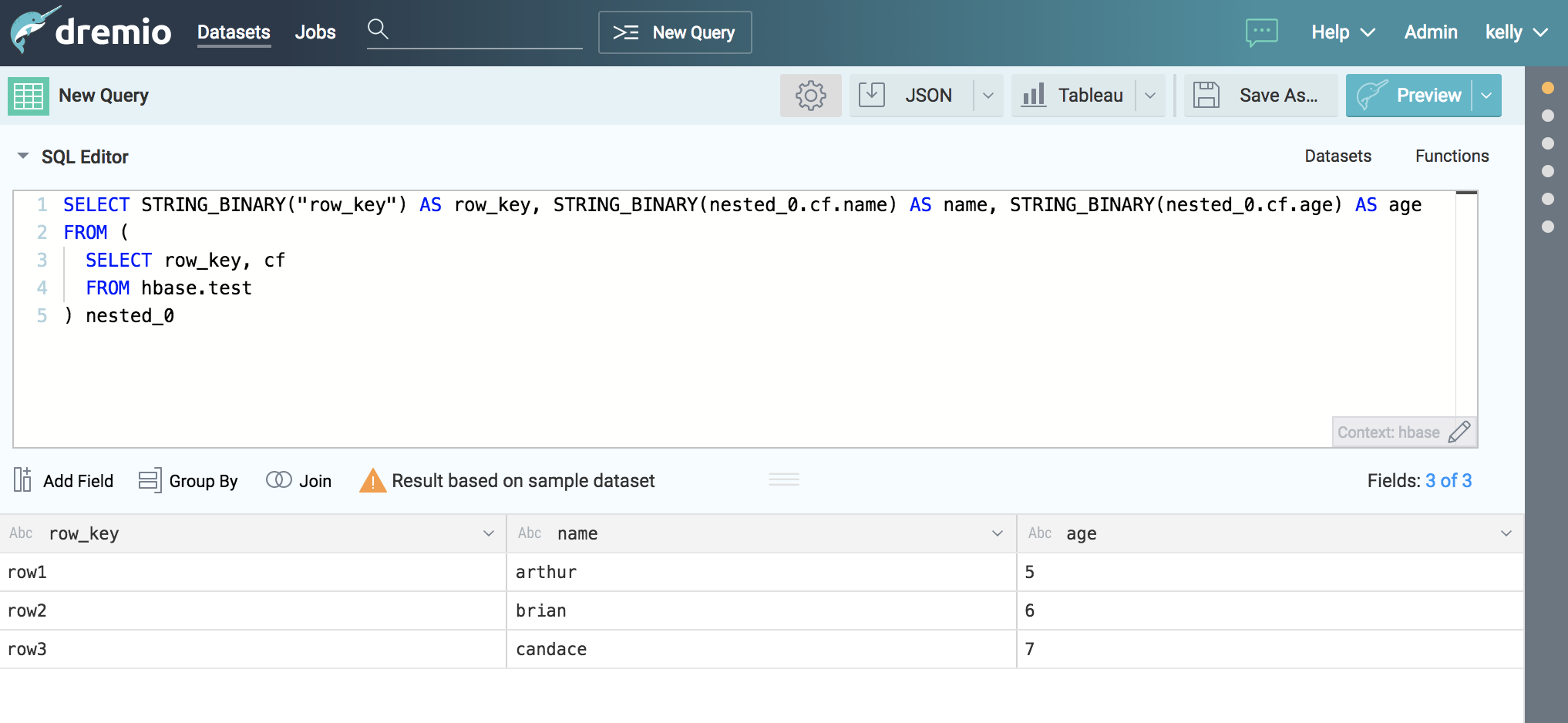This screenshot has width=1568, height=723.
Task: Click the Join icon
Action: pyautogui.click(x=278, y=480)
